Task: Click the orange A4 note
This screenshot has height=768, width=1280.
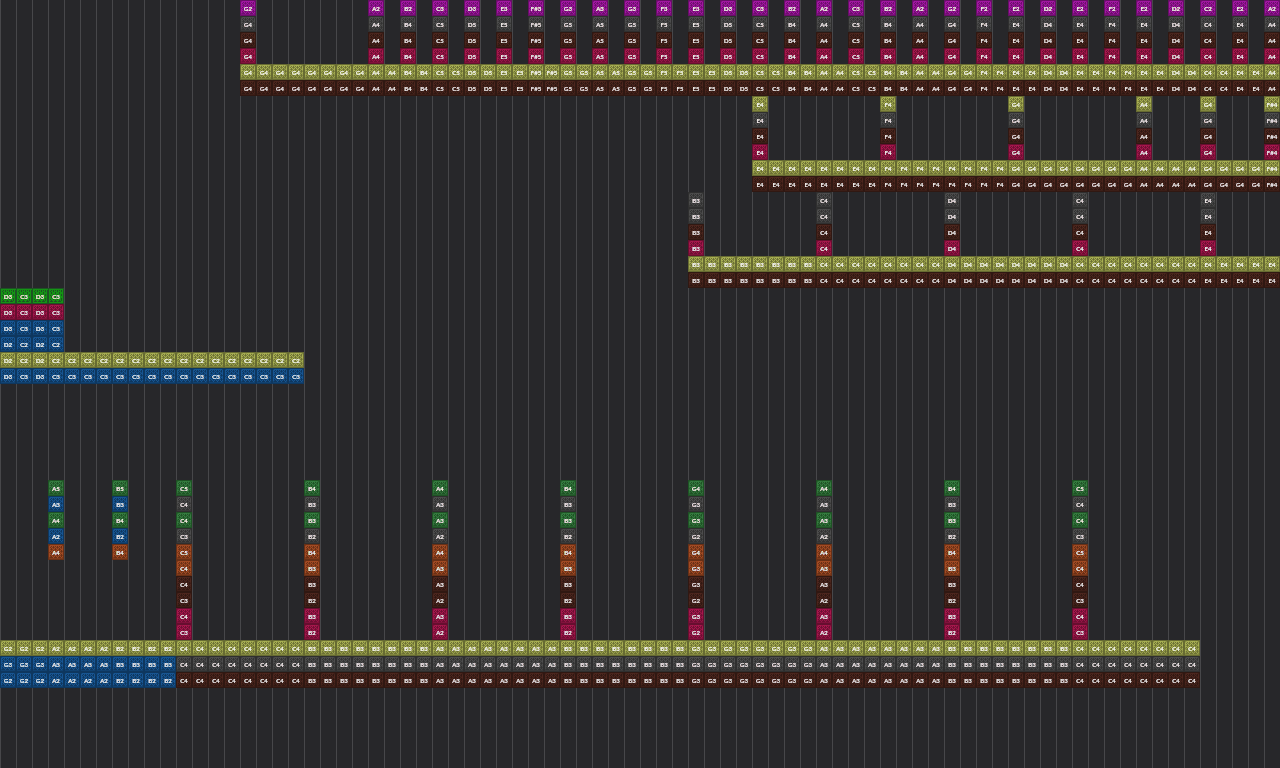Action: pos(55,553)
